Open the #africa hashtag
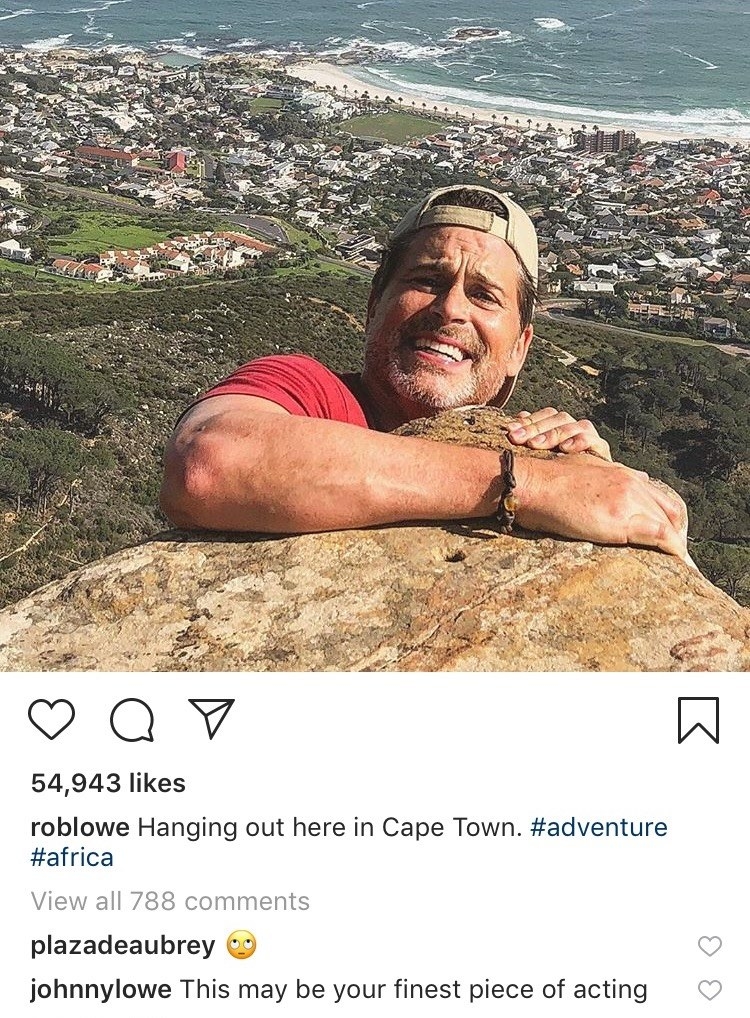The width and height of the screenshot is (750, 1018). [x=72, y=858]
